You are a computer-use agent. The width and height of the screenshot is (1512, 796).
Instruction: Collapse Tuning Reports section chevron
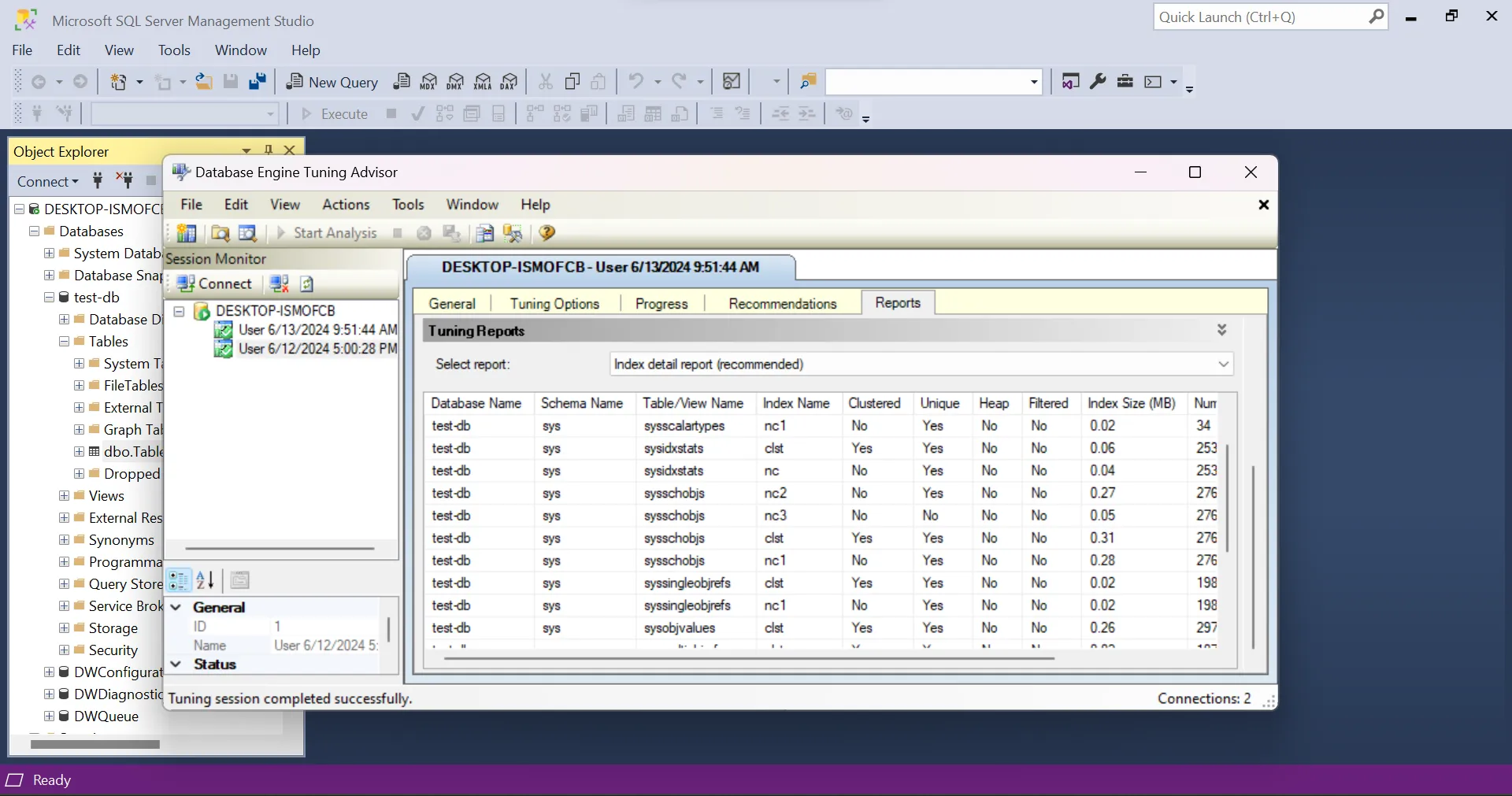[1221, 330]
